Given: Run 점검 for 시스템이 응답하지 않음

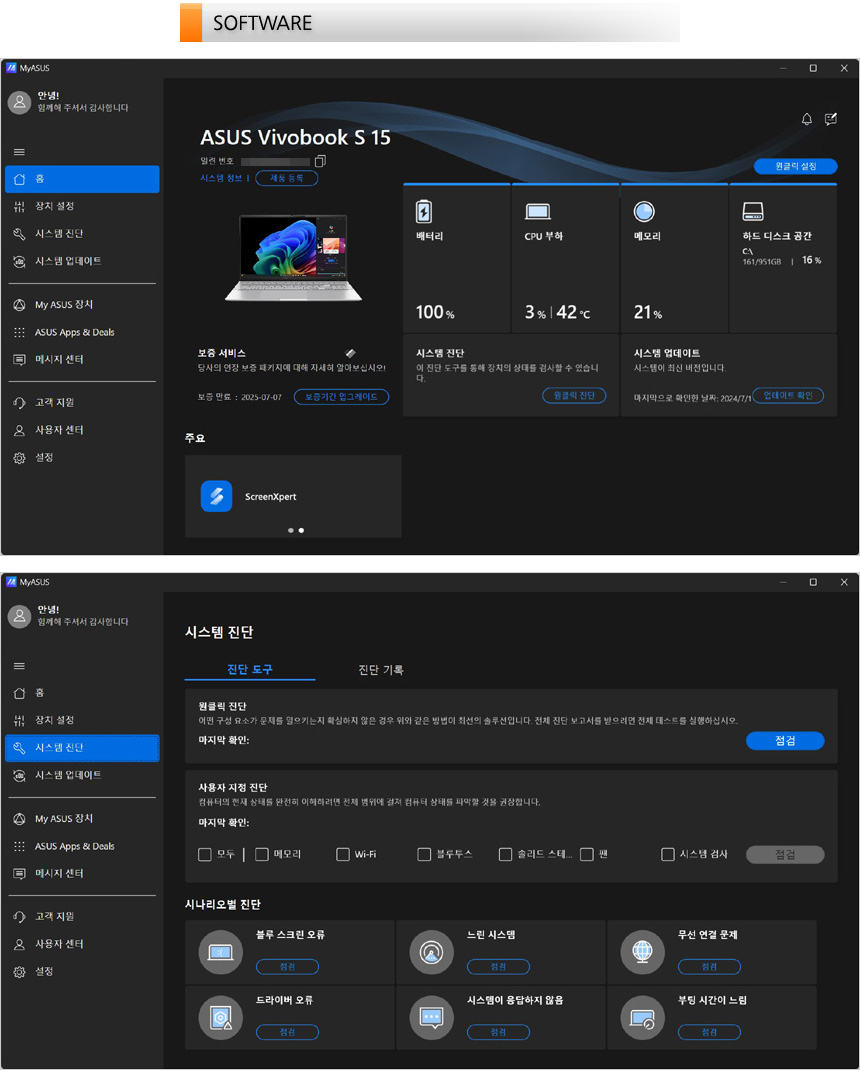Looking at the screenshot, I should click(498, 1033).
